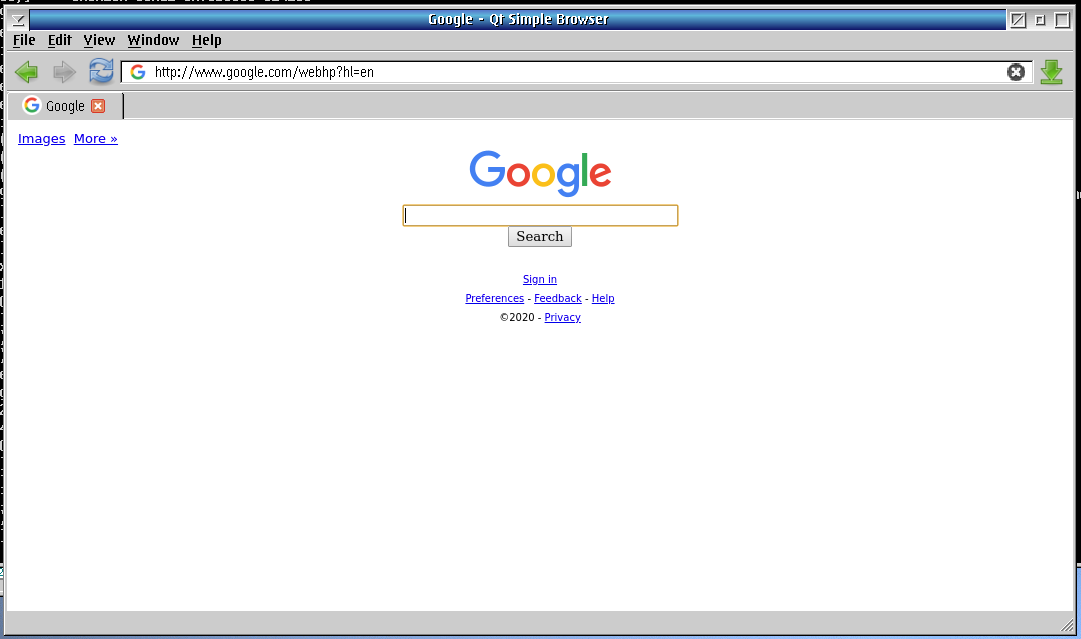The height and width of the screenshot is (639, 1081).
Task: Open the View menu
Action: pyautogui.click(x=99, y=40)
